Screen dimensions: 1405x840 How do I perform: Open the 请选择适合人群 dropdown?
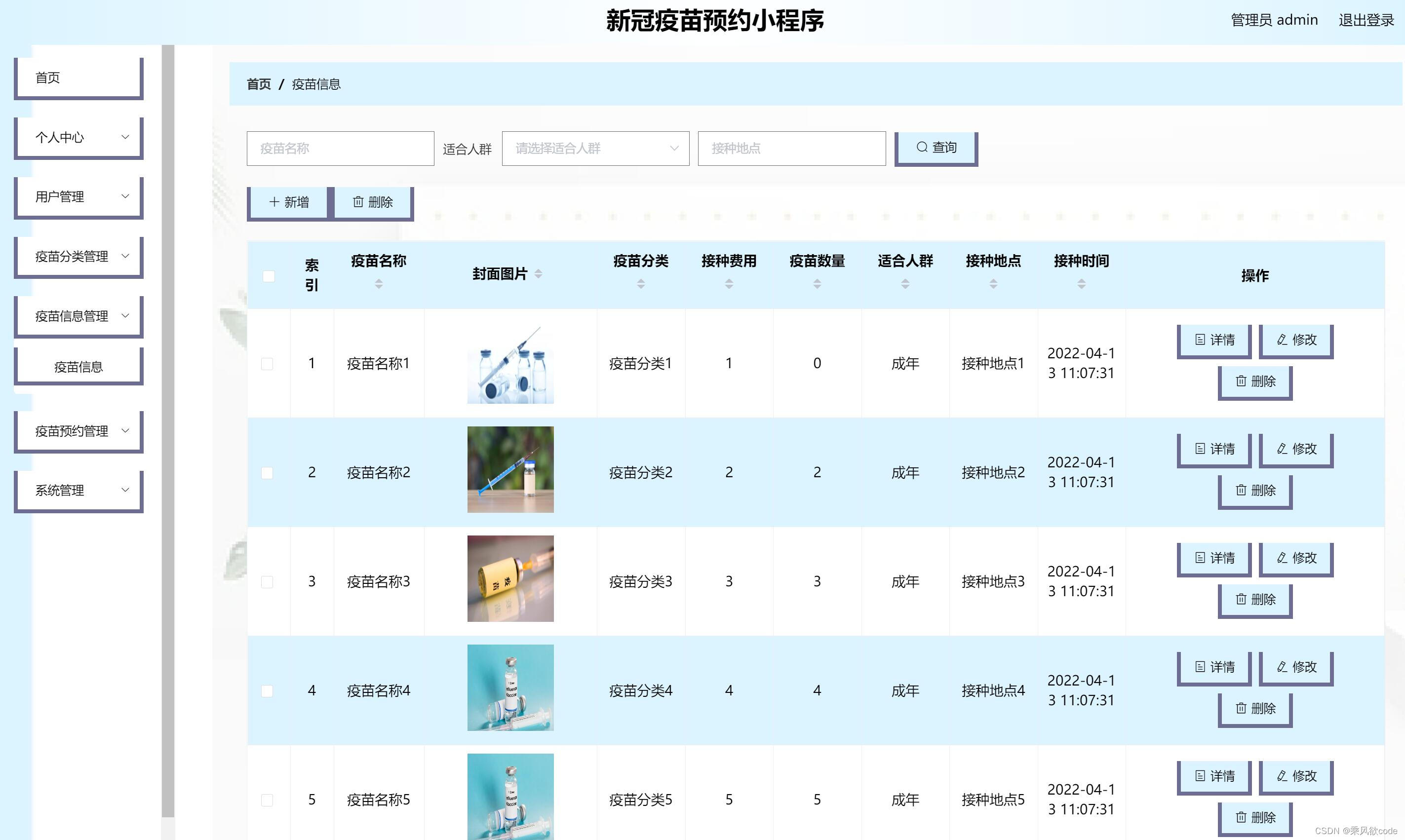pyautogui.click(x=595, y=148)
